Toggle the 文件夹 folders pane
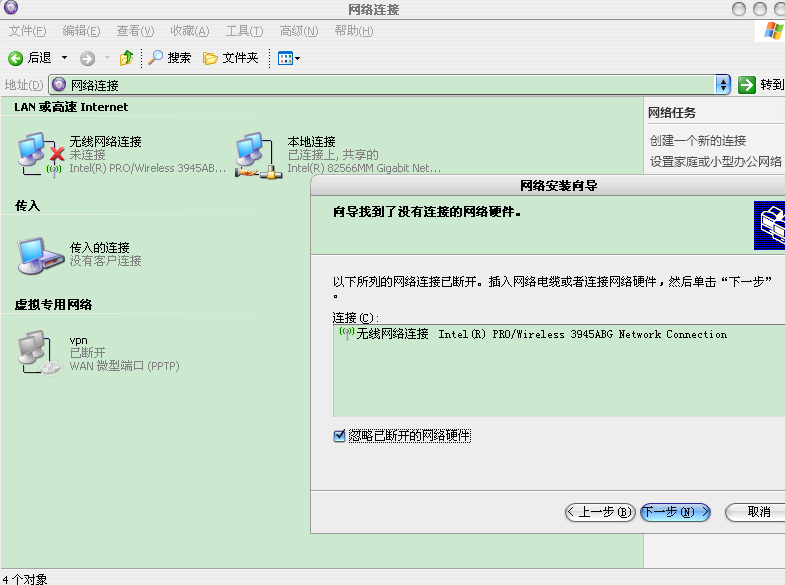Viewport: 785px width, 585px height. (231, 58)
